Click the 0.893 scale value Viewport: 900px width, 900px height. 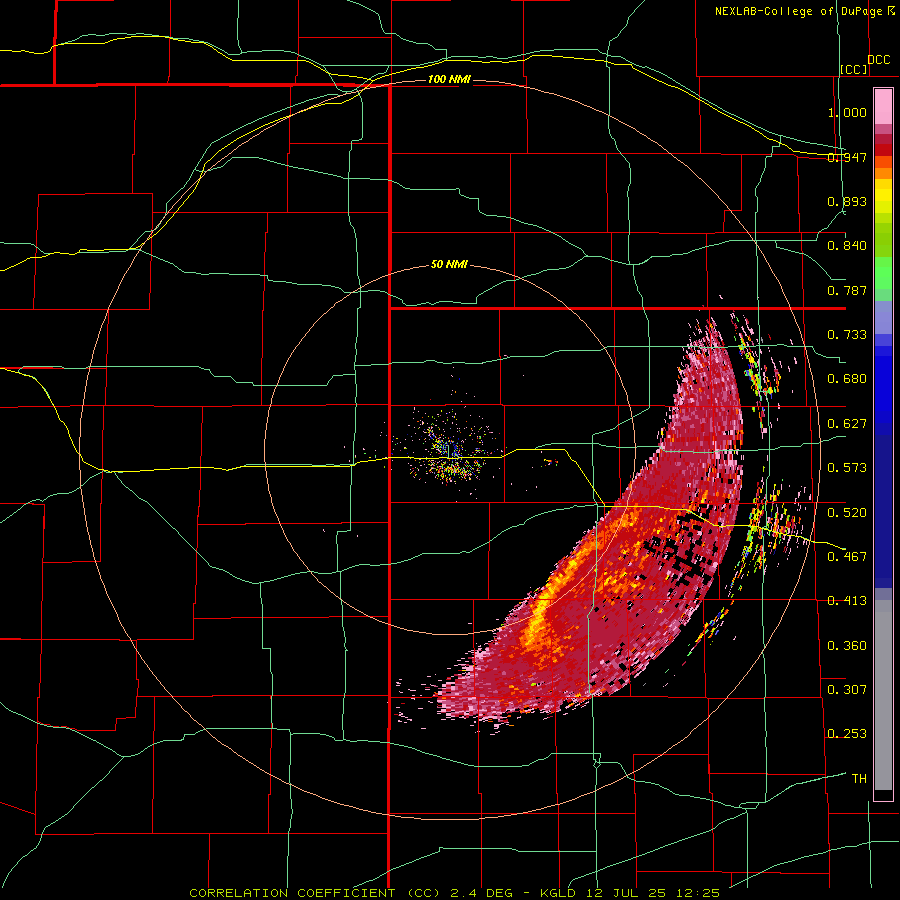[847, 201]
